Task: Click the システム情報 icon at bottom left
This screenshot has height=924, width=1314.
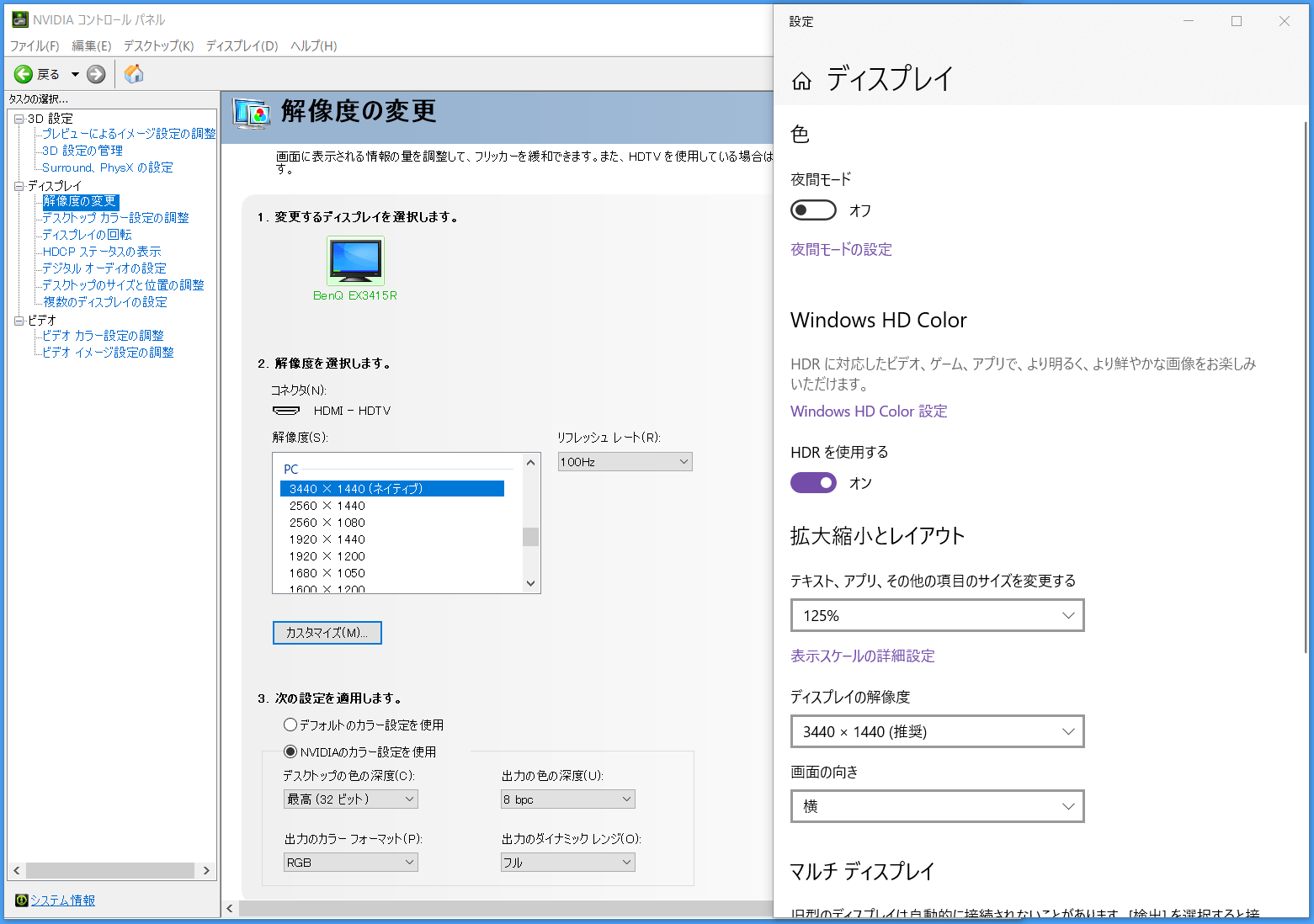Action: 22,900
